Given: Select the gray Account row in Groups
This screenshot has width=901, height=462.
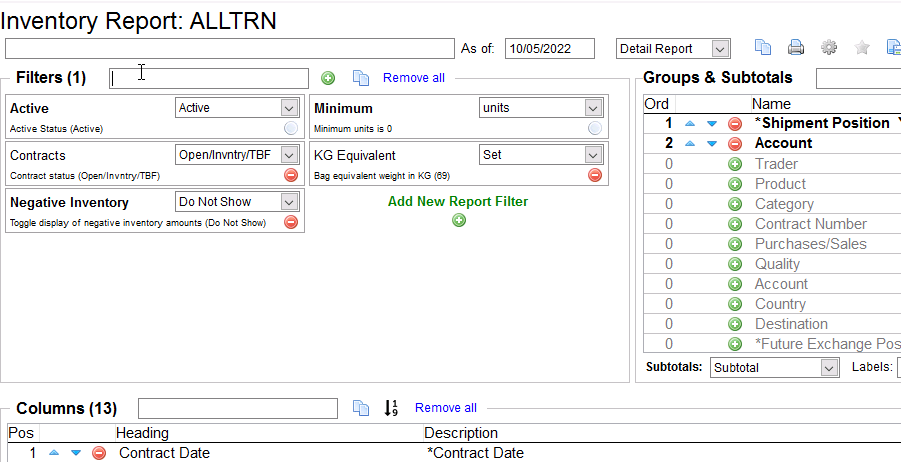Looking at the screenshot, I should click(772, 284).
